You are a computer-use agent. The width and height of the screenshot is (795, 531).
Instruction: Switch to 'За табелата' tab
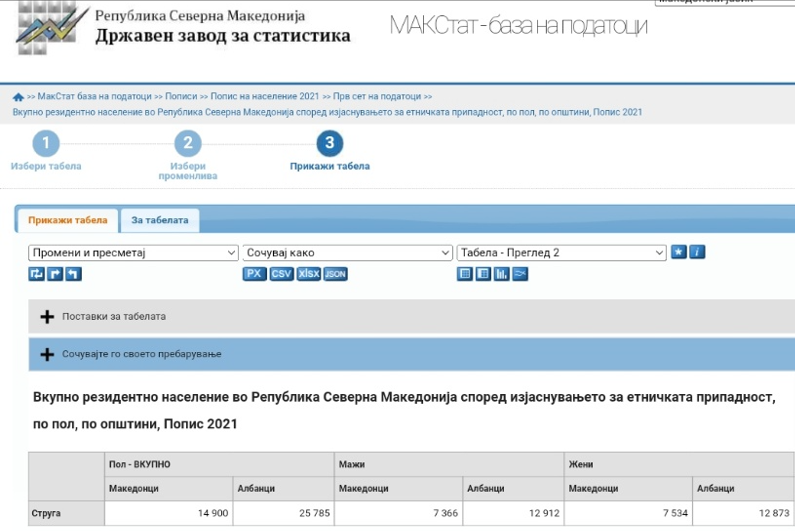click(x=159, y=220)
